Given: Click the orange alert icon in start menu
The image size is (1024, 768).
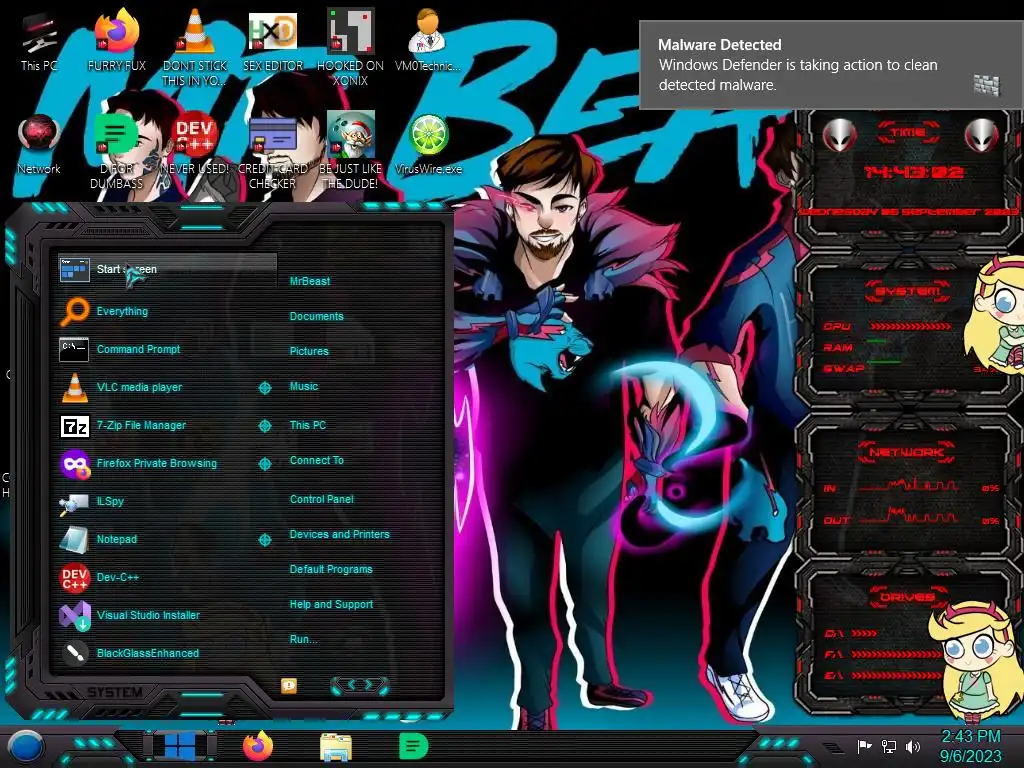Looking at the screenshot, I should pyautogui.click(x=289, y=685).
